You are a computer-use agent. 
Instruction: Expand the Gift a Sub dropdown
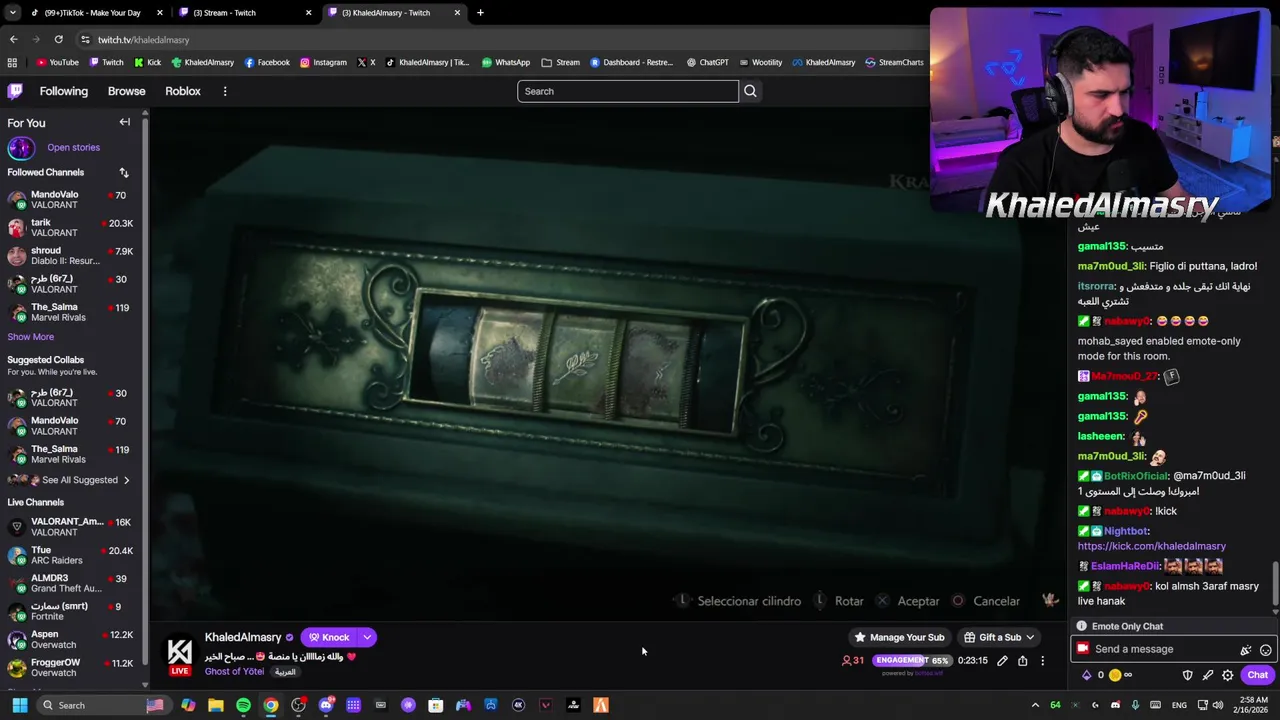[1030, 637]
